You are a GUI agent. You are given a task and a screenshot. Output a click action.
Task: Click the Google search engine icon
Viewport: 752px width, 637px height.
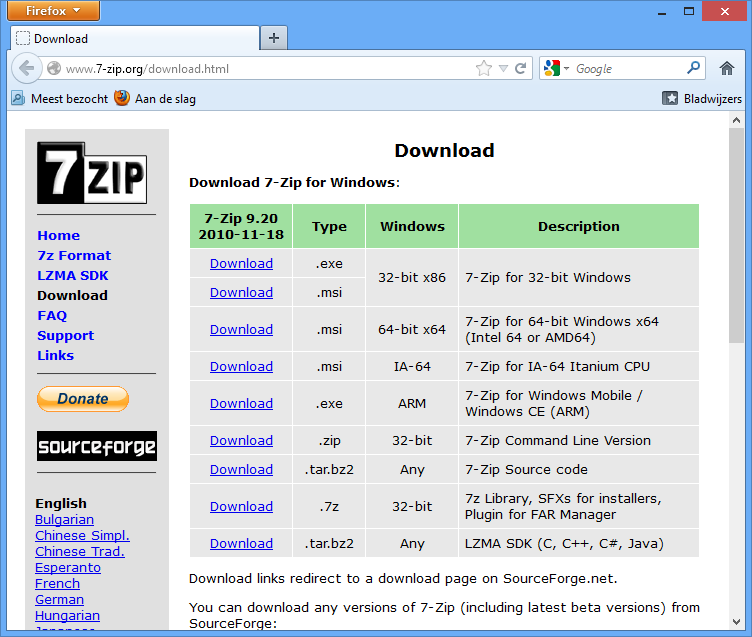(x=552, y=69)
